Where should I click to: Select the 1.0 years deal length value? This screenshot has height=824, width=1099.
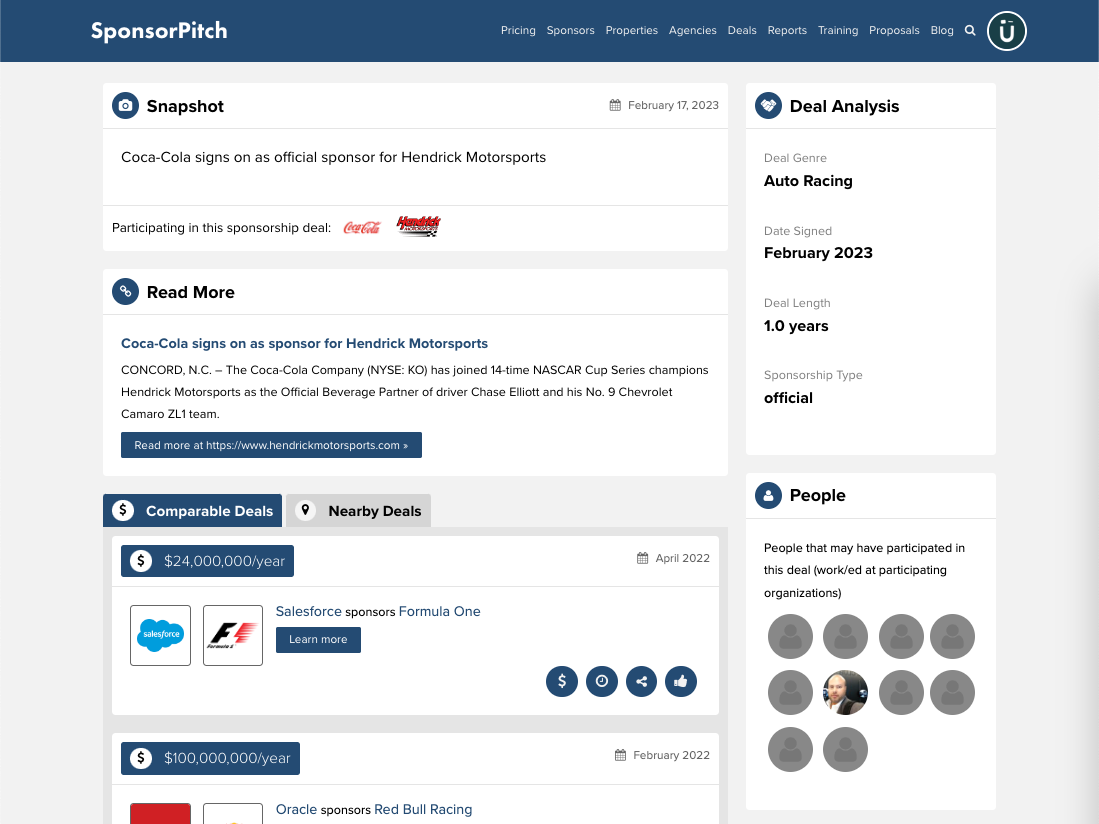pyautogui.click(x=796, y=326)
